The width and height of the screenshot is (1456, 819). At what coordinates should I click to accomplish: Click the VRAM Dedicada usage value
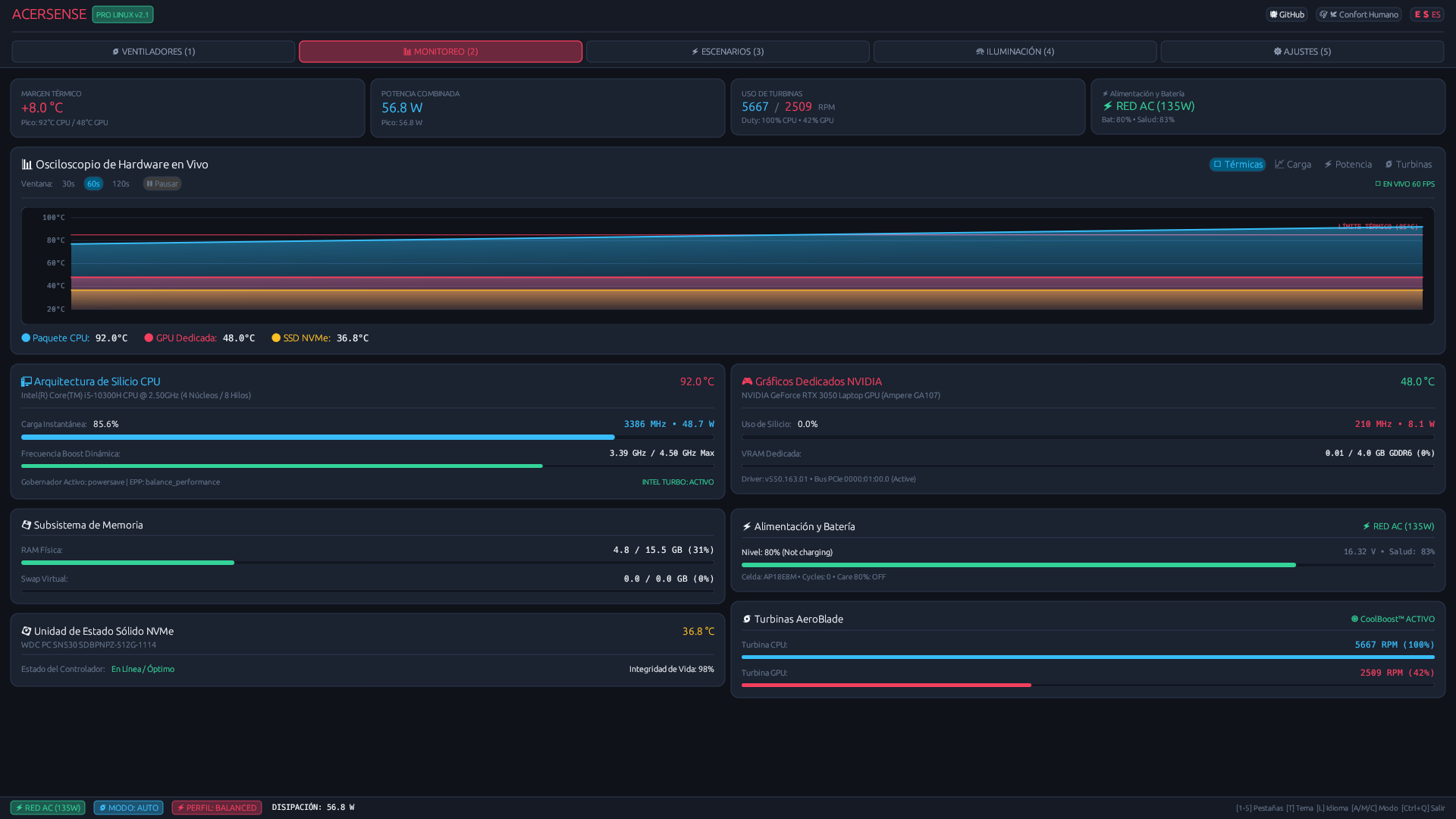click(1380, 453)
